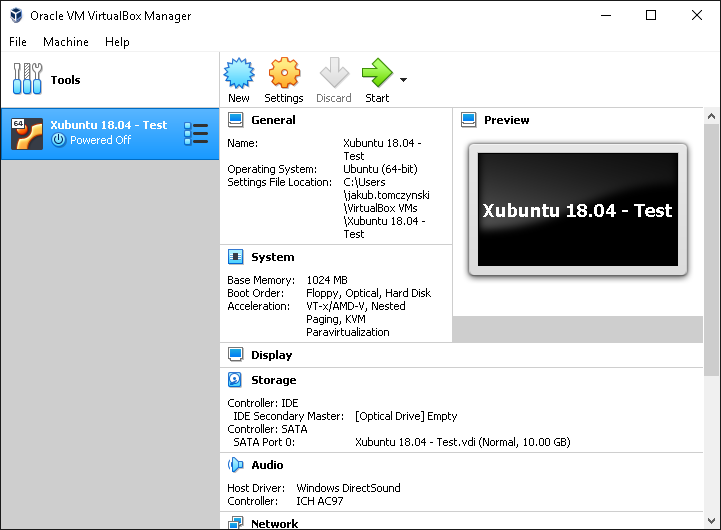Click 'Xubuntu 18.04 - Test.vdi' disk entry
721x530 pixels.
click(463, 442)
